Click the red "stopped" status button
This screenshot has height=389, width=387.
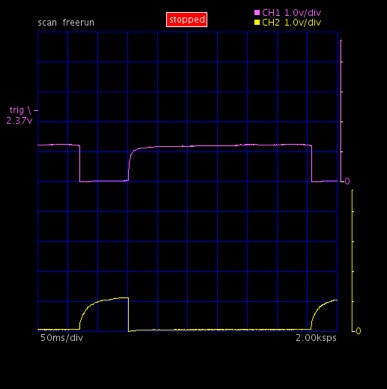187,20
